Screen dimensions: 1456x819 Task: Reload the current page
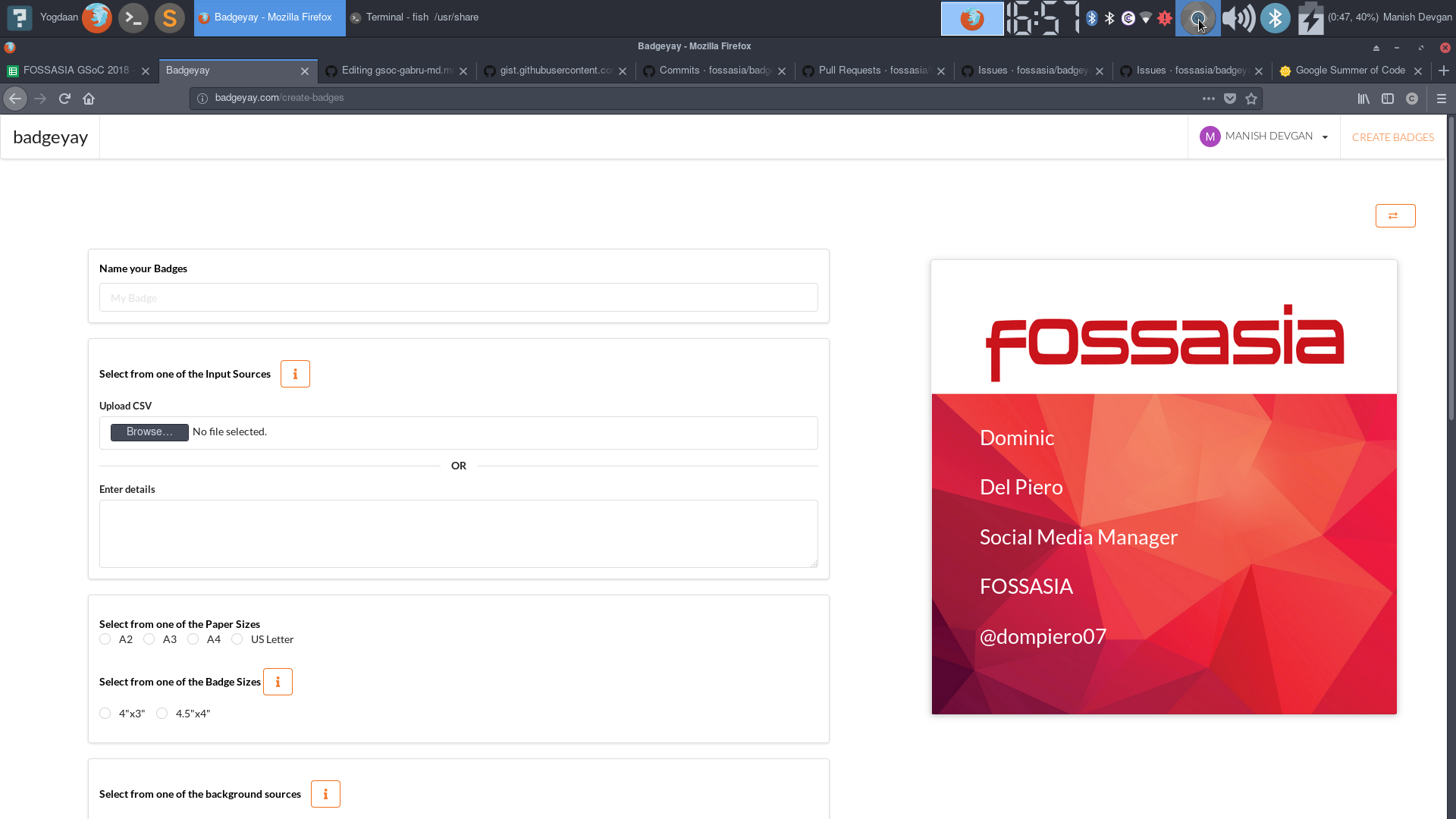tap(64, 99)
